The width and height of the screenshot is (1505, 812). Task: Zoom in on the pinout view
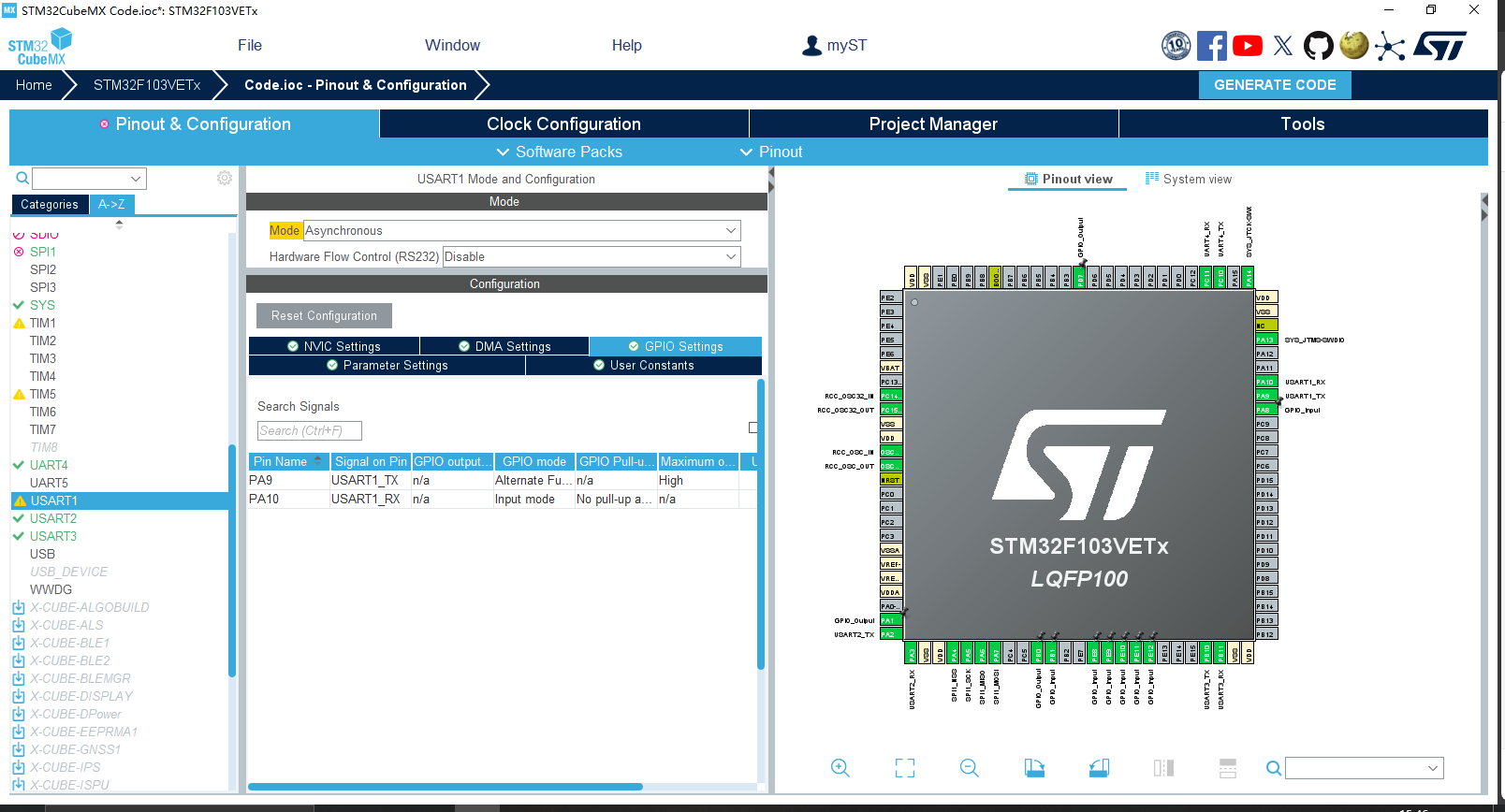(840, 768)
